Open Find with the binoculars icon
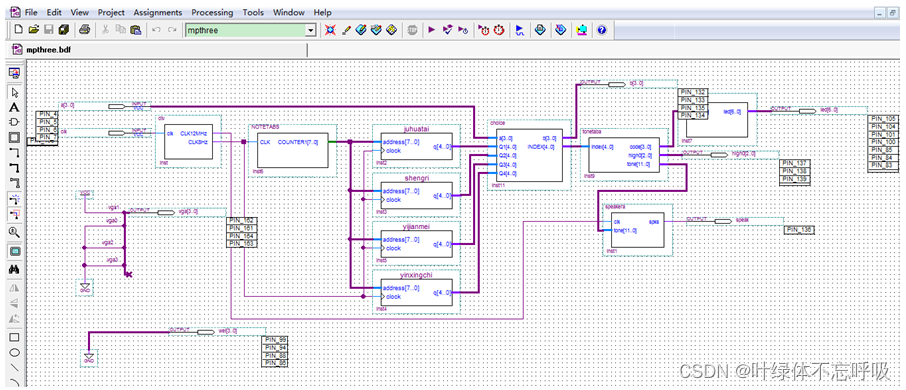Viewport: 906px width, 390px height. click(x=15, y=269)
